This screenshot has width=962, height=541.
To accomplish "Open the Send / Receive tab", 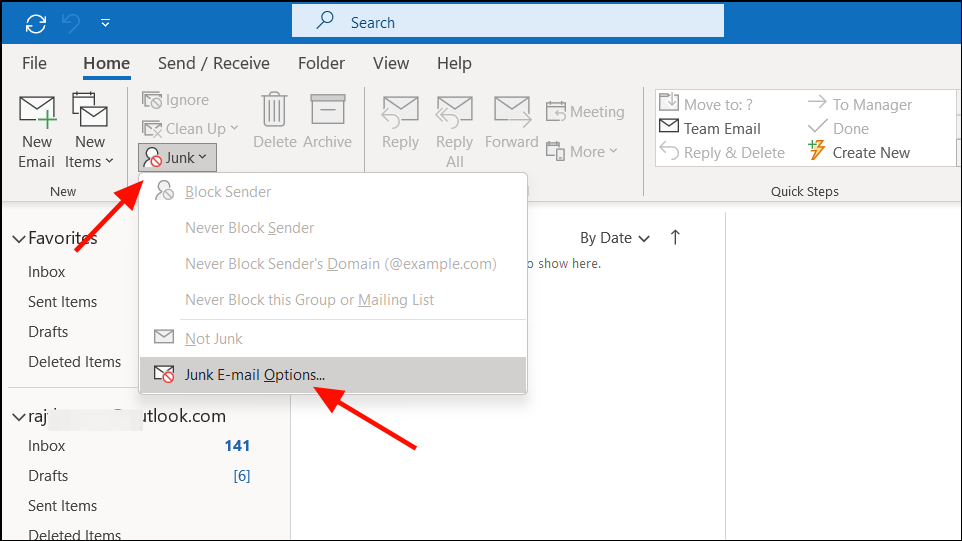I will coord(214,63).
